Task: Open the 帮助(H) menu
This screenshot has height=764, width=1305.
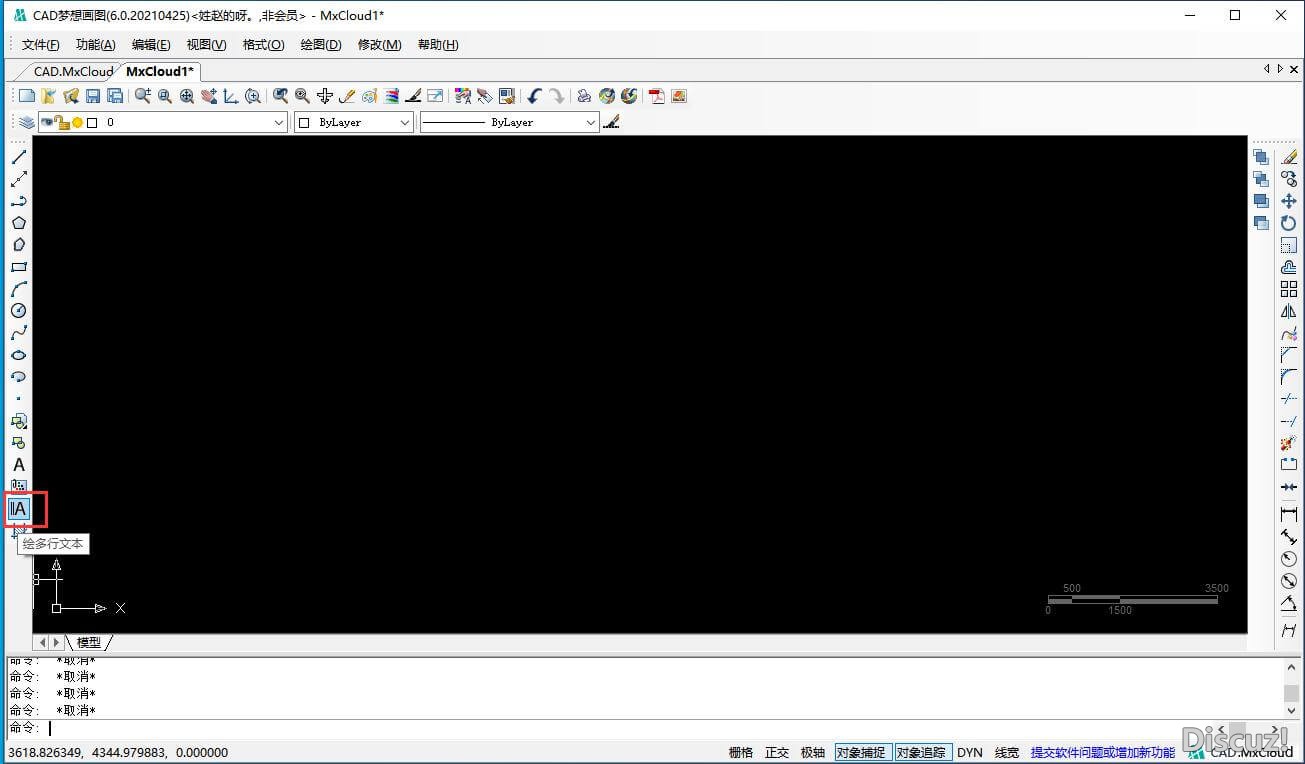Action: tap(438, 45)
